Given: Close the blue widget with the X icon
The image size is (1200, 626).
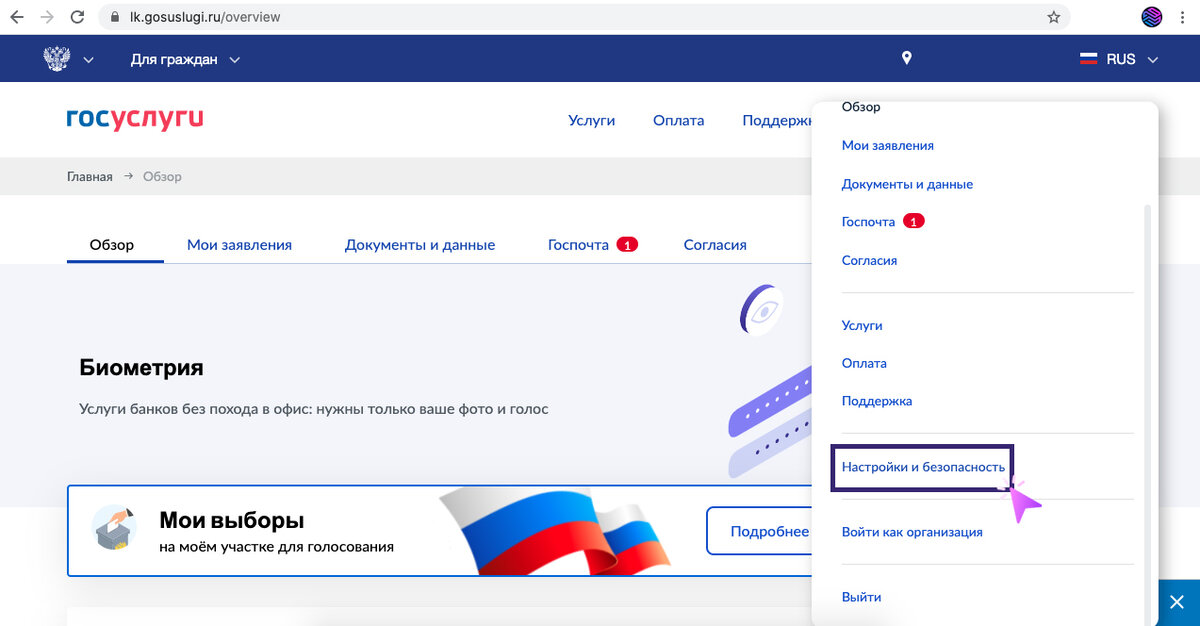Looking at the screenshot, I should [x=1177, y=603].
